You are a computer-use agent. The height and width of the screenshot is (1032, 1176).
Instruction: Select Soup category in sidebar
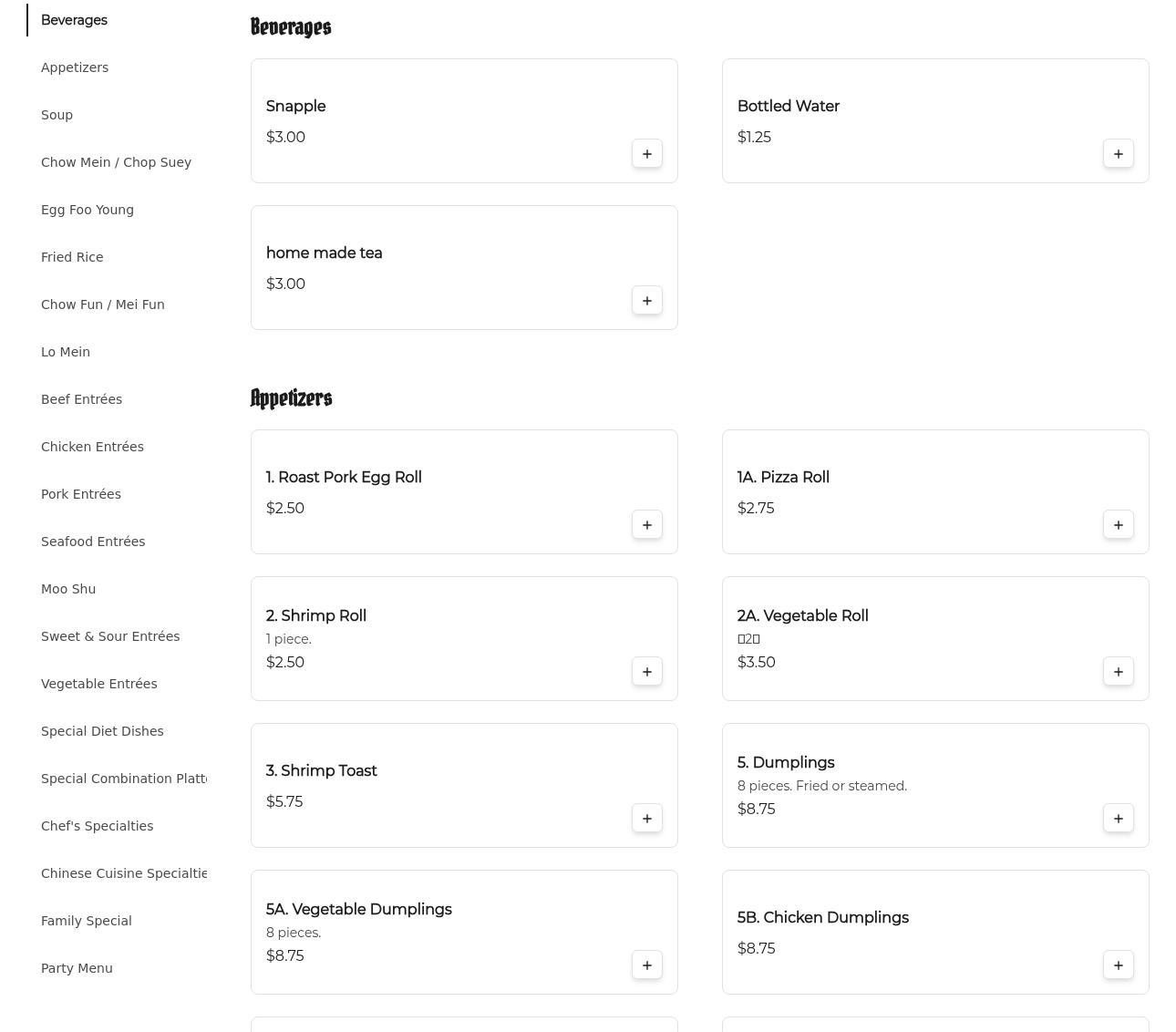pyautogui.click(x=57, y=115)
